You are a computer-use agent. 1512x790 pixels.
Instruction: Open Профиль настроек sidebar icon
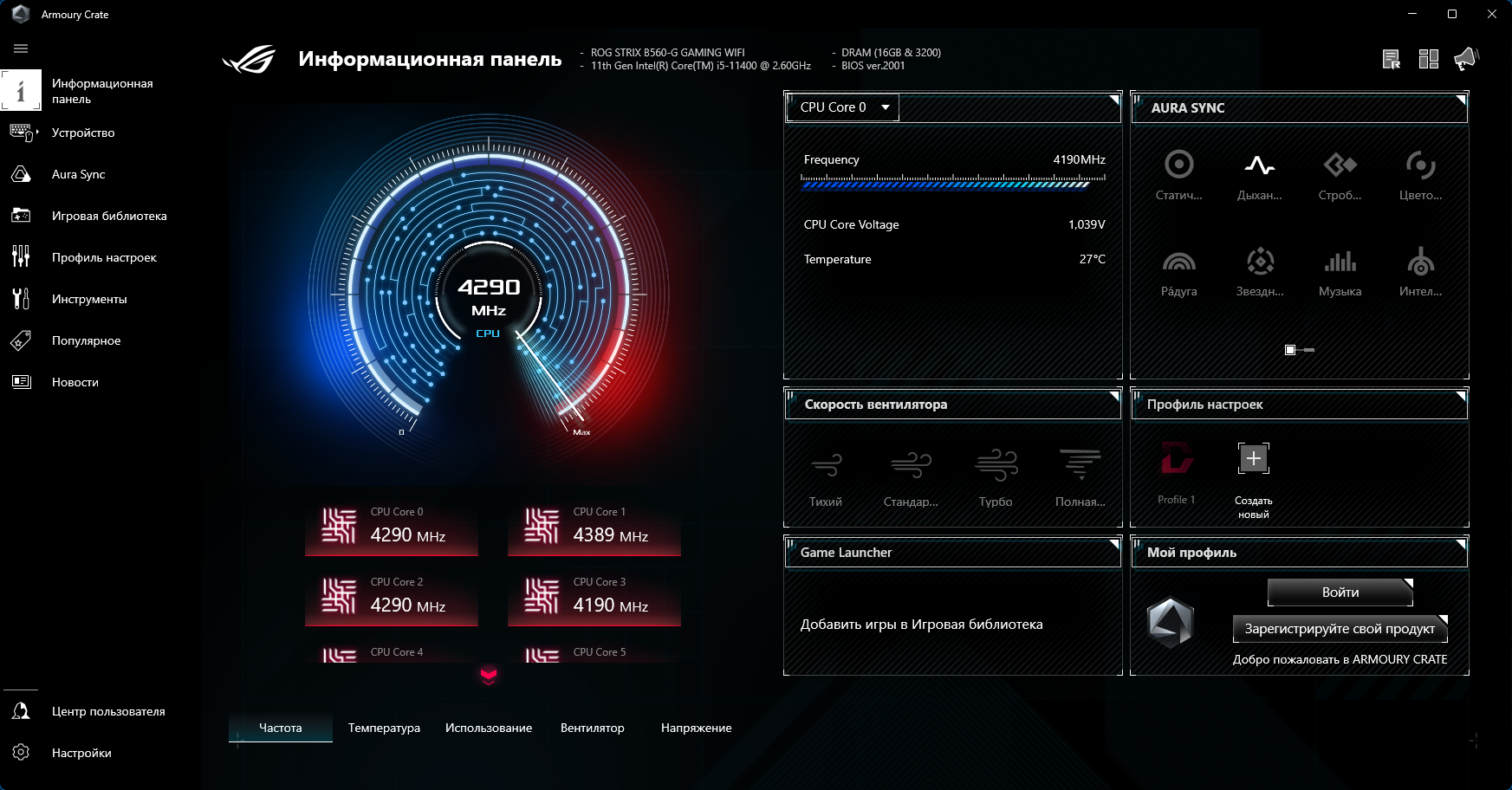point(21,257)
